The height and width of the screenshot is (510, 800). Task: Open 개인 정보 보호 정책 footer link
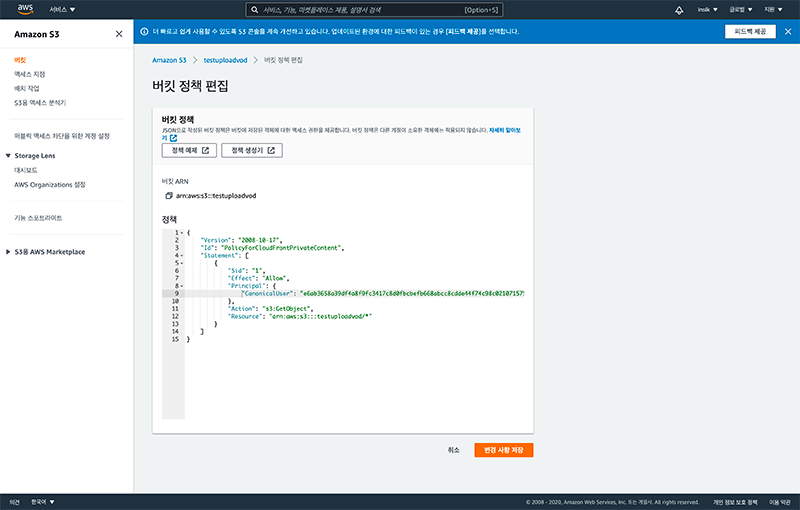(x=735, y=502)
